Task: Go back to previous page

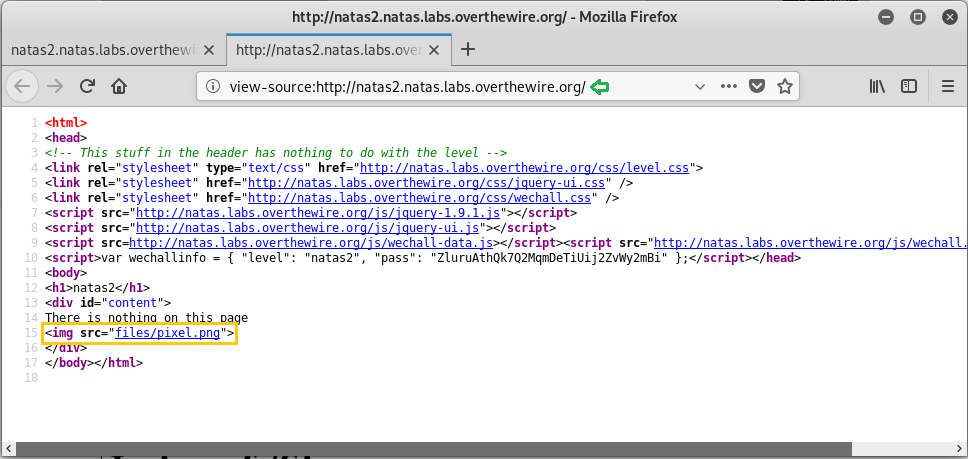Action: pyautogui.click(x=22, y=86)
